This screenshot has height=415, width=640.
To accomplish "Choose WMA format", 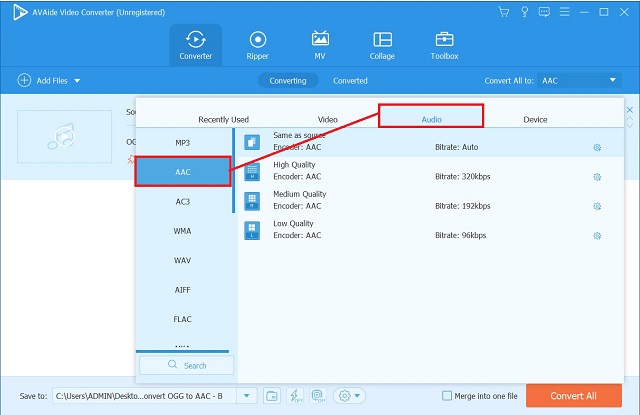I will (x=183, y=231).
